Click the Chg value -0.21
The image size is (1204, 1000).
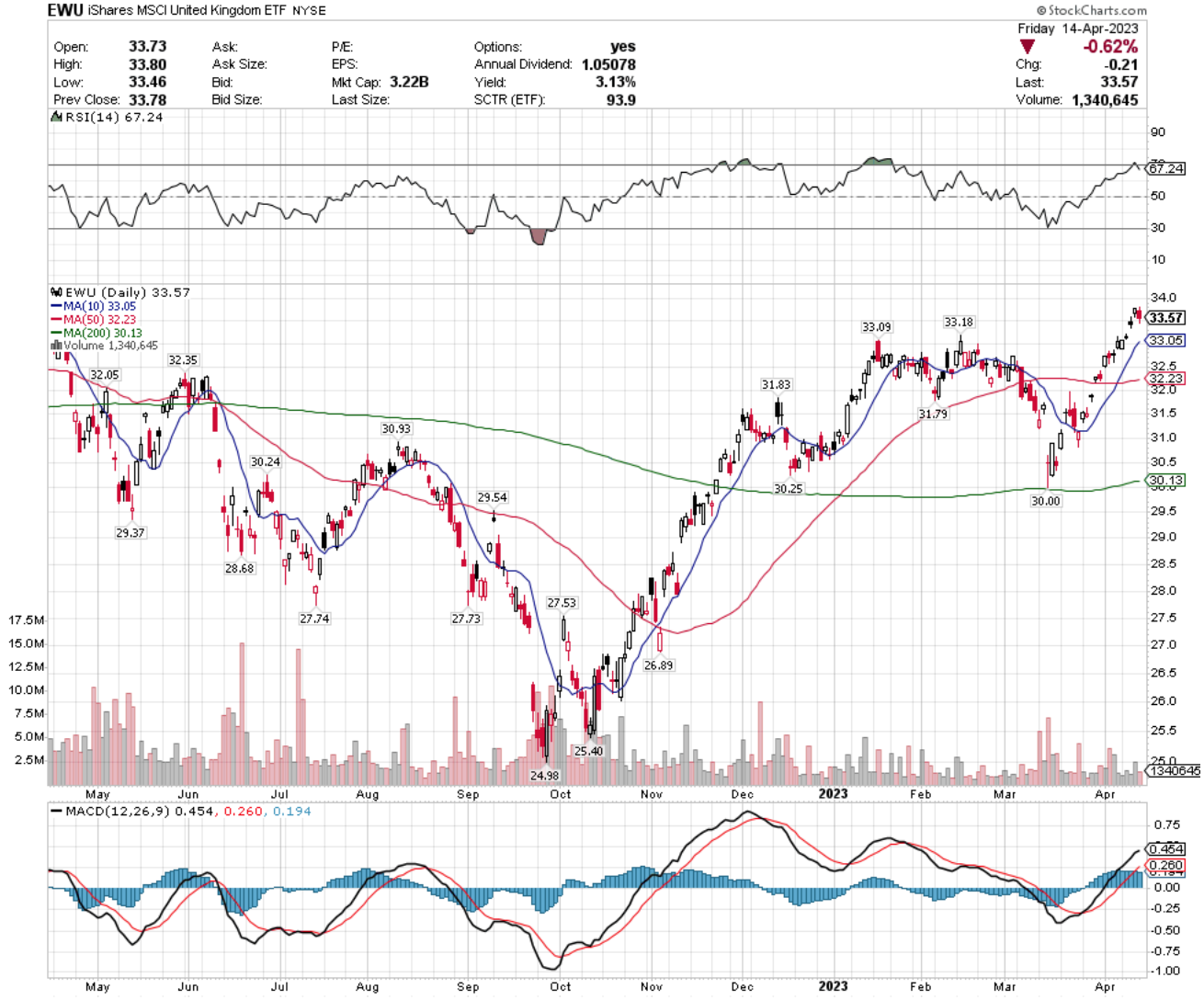pos(1121,64)
